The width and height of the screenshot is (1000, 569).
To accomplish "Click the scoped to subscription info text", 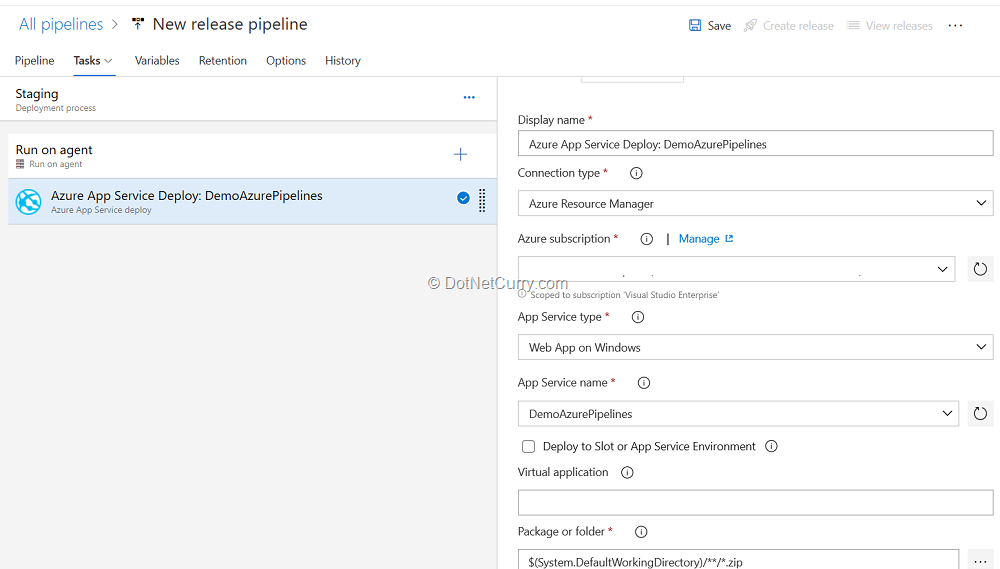I will click(624, 295).
